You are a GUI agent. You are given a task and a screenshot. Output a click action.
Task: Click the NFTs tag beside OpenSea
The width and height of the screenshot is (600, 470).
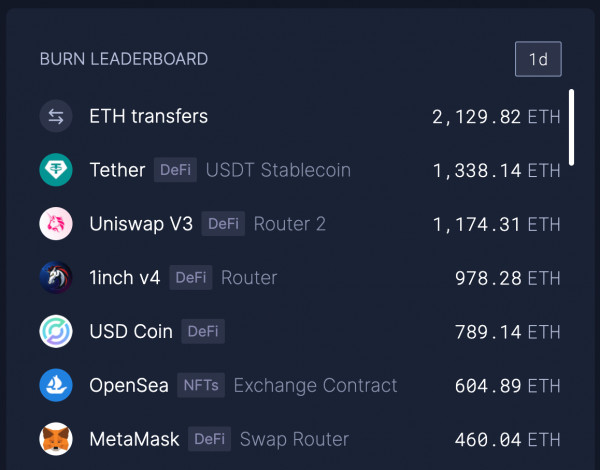200,385
